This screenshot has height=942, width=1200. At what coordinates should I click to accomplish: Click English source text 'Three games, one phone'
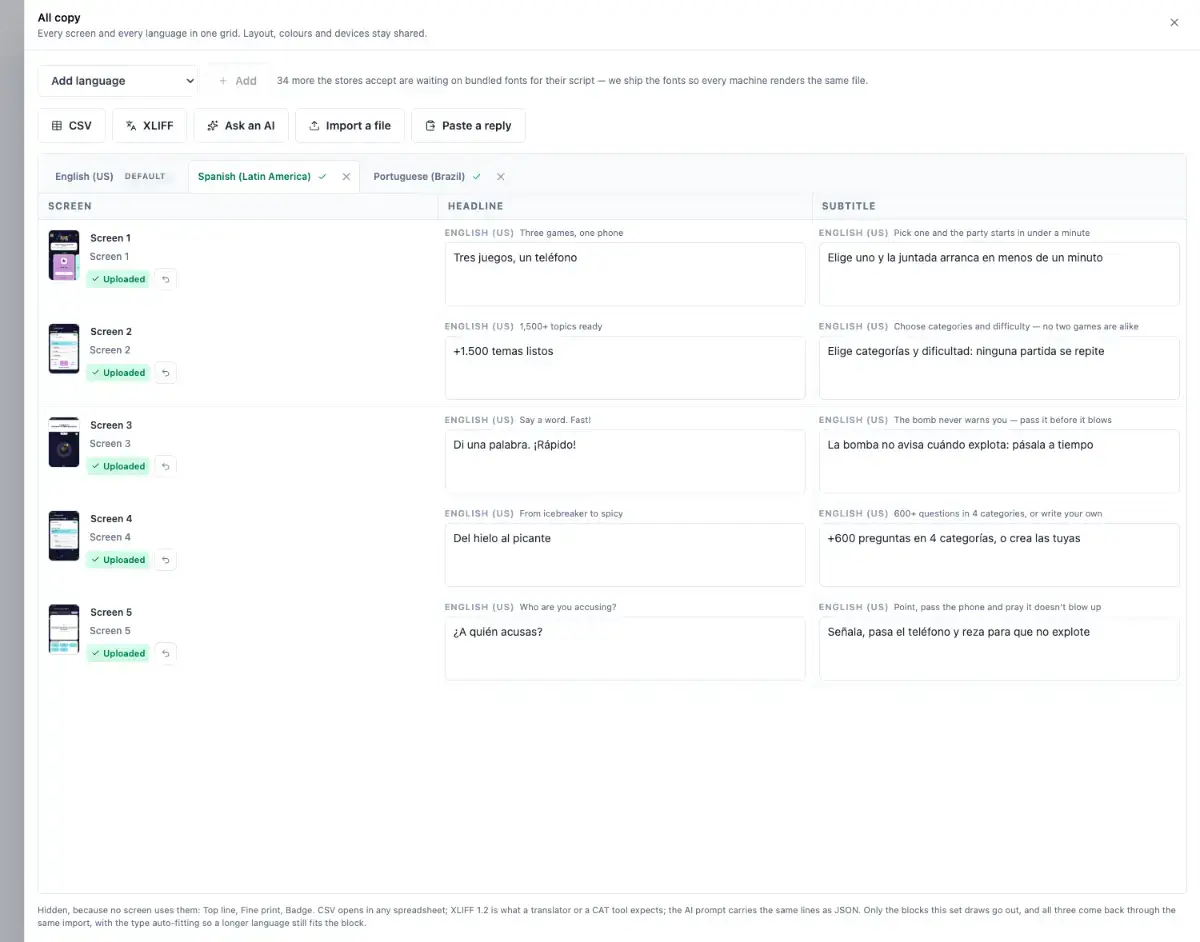[571, 233]
